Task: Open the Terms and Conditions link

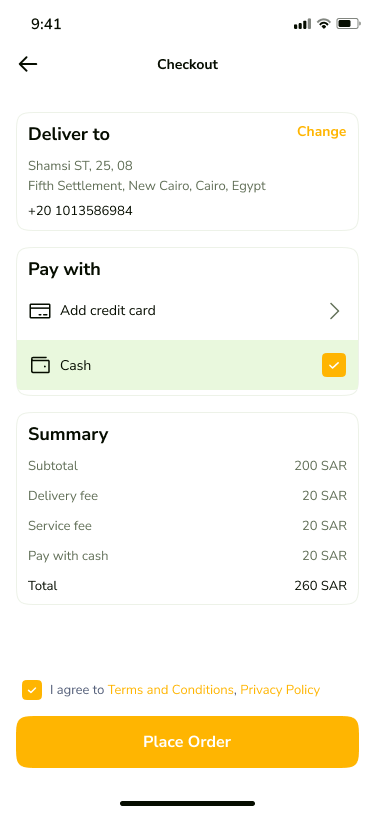Action: point(170,690)
